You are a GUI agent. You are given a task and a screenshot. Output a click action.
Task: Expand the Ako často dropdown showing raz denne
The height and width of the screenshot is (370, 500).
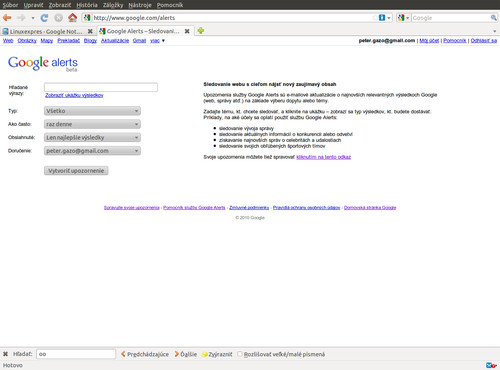click(x=92, y=124)
